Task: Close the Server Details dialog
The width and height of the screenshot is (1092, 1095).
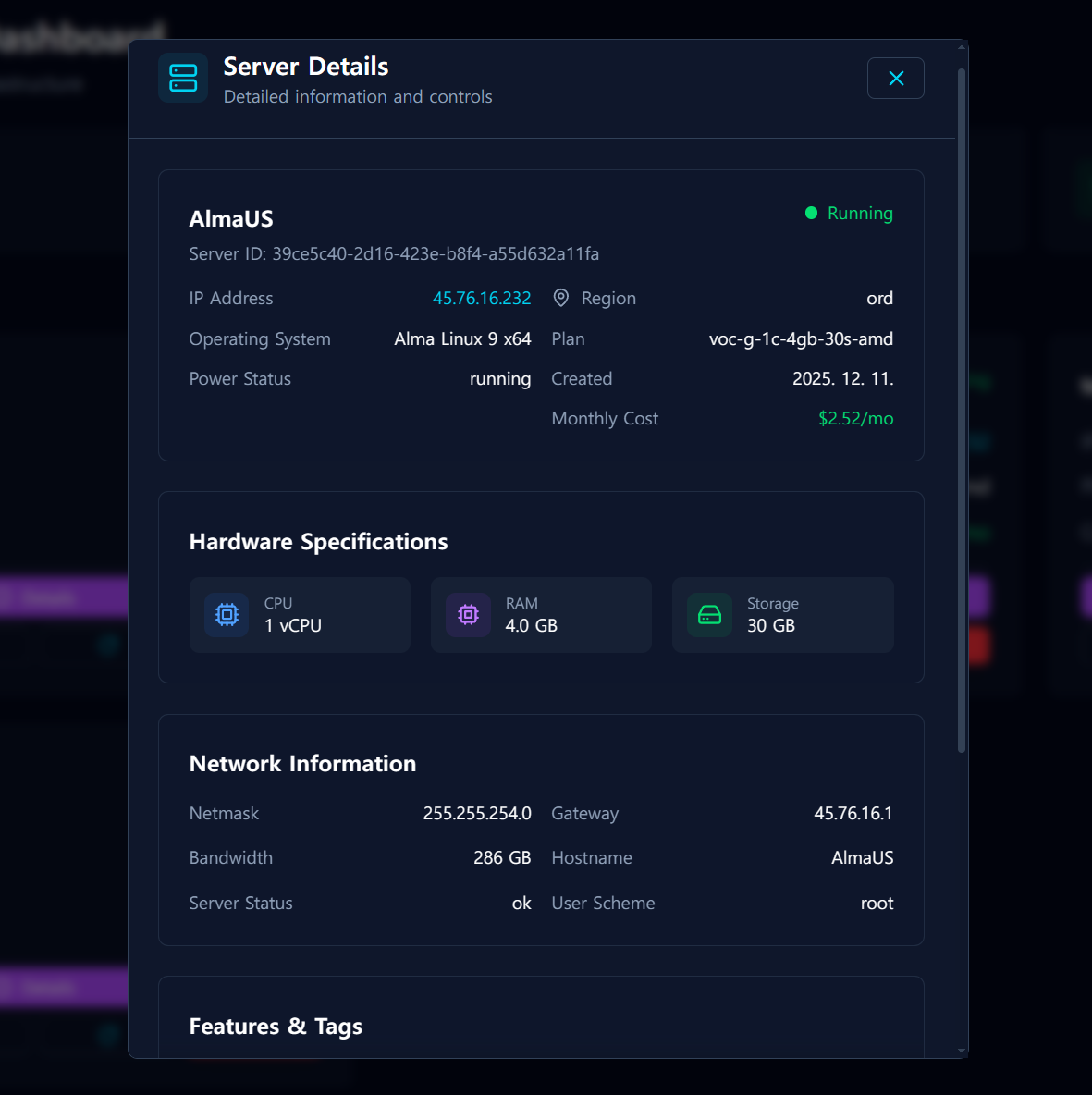Action: 895,79
